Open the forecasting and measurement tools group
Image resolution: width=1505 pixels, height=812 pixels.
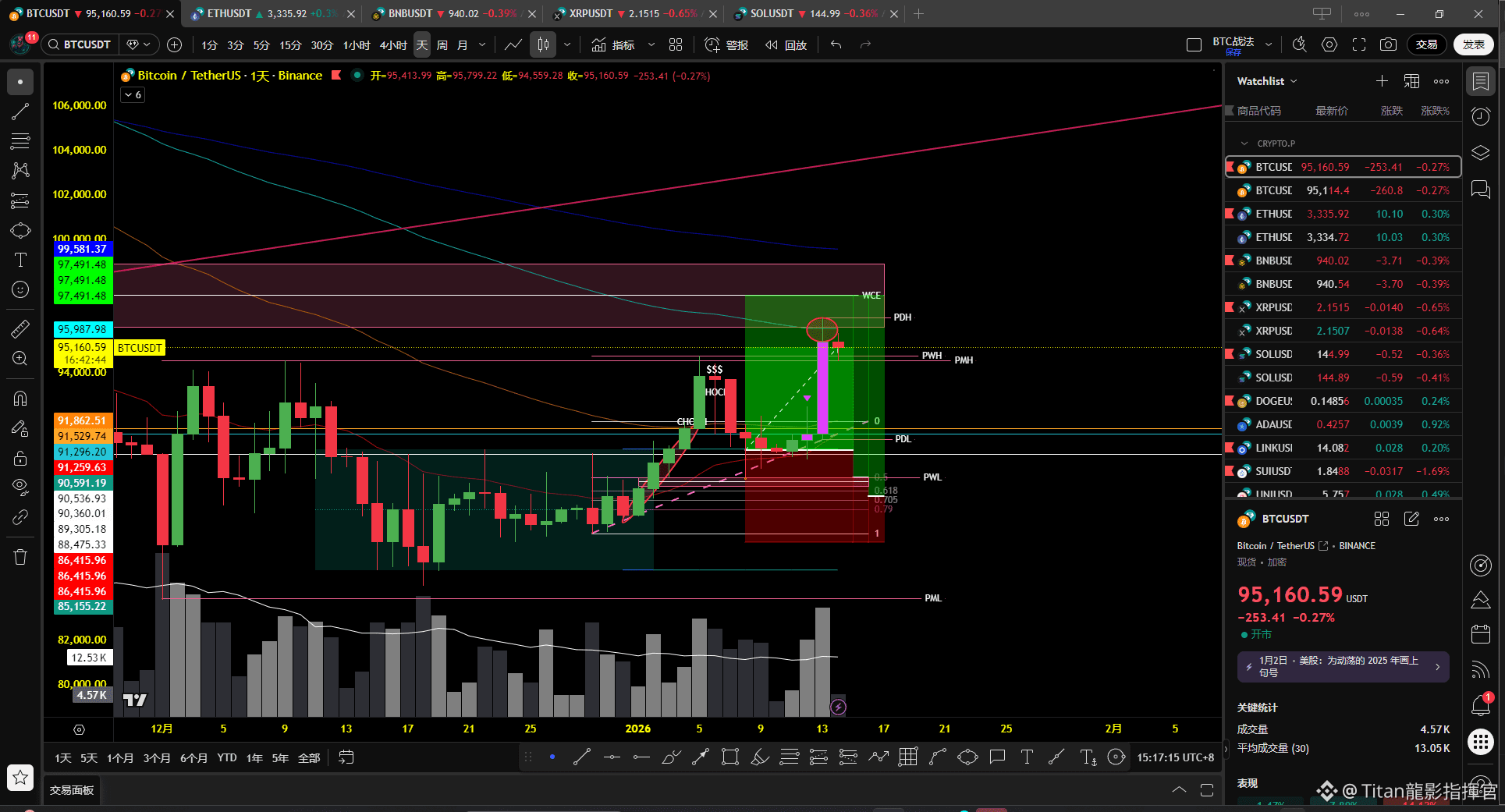(x=20, y=200)
